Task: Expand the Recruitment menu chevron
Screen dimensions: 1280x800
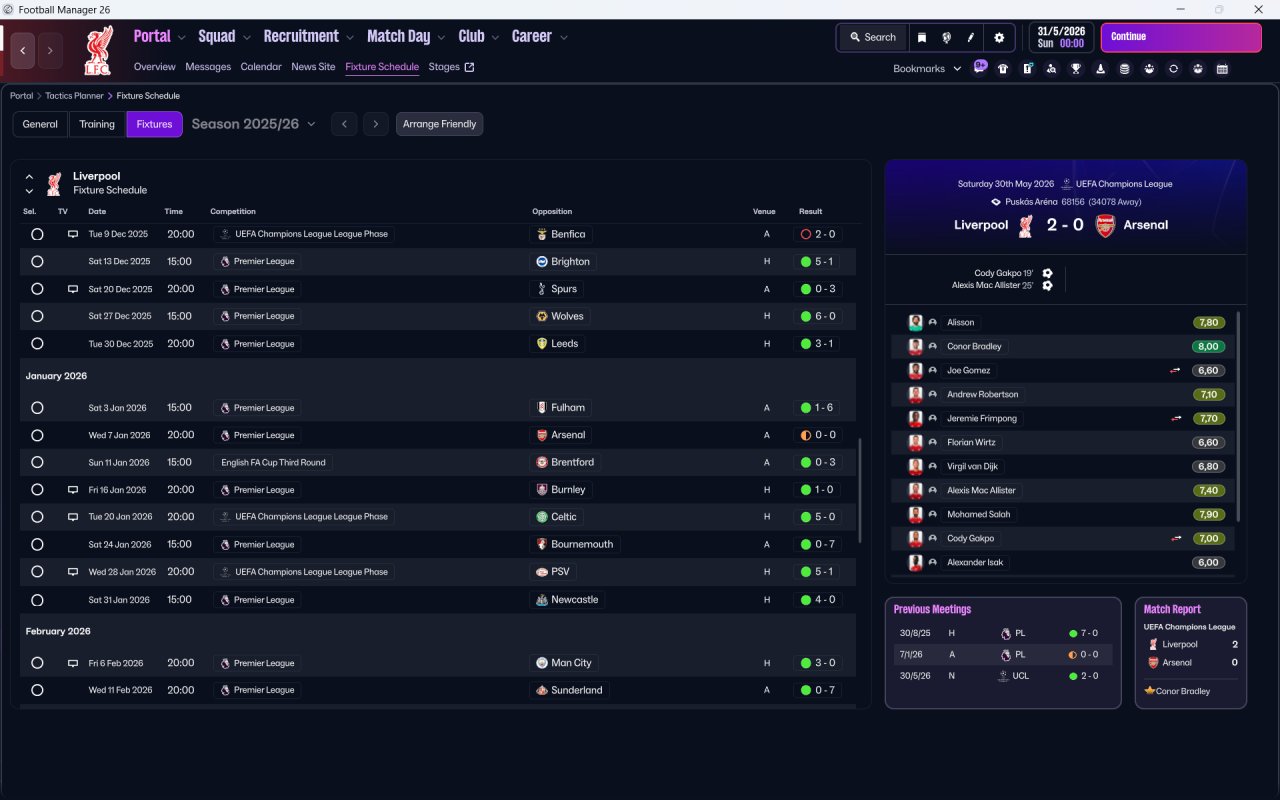Action: pos(350,37)
